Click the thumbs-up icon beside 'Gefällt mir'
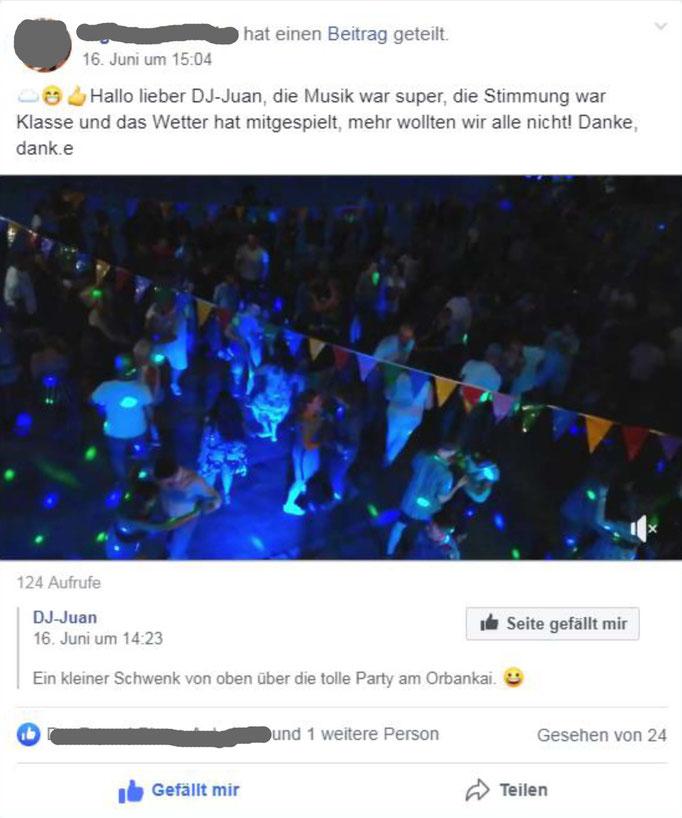This screenshot has width=682, height=818. click(130, 791)
